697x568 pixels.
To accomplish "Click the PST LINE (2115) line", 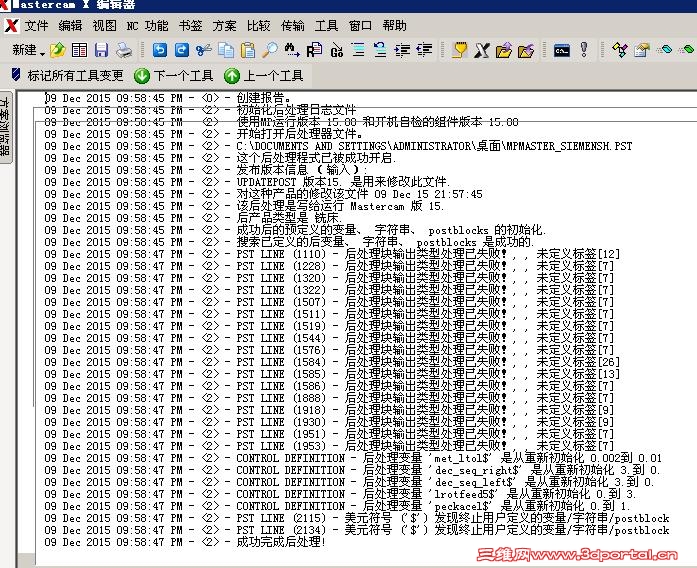I will 357,518.
